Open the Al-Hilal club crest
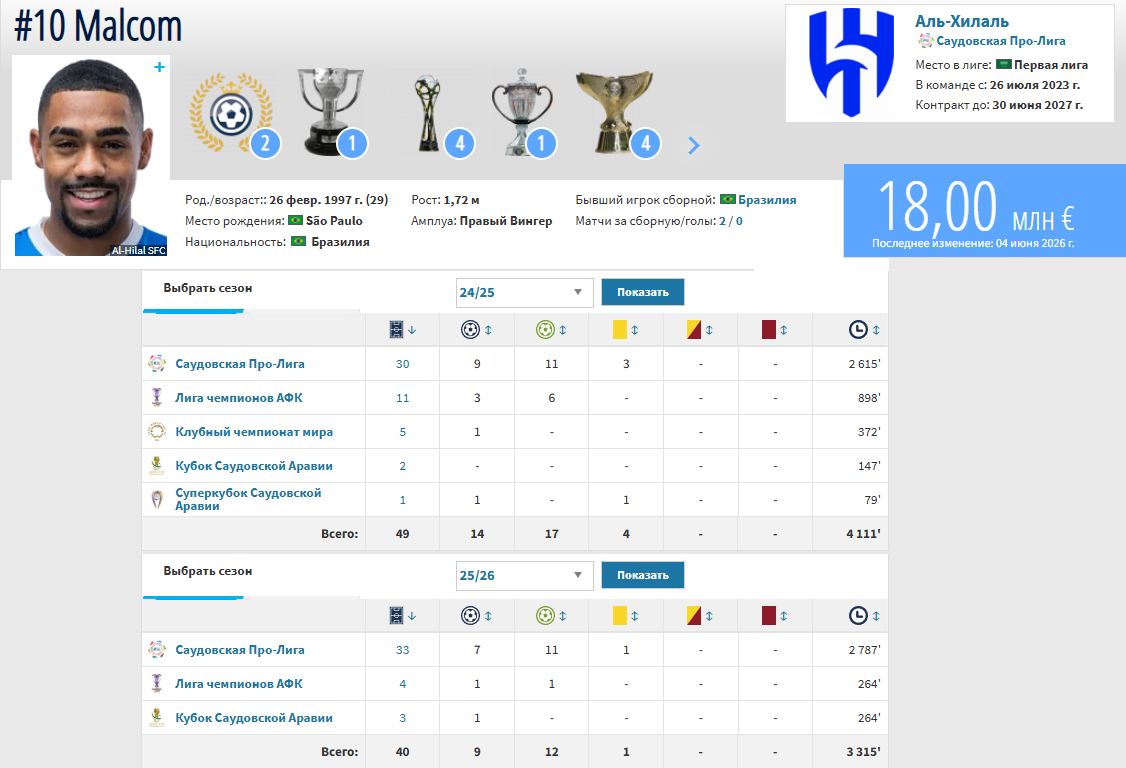1126x768 pixels. tap(850, 63)
